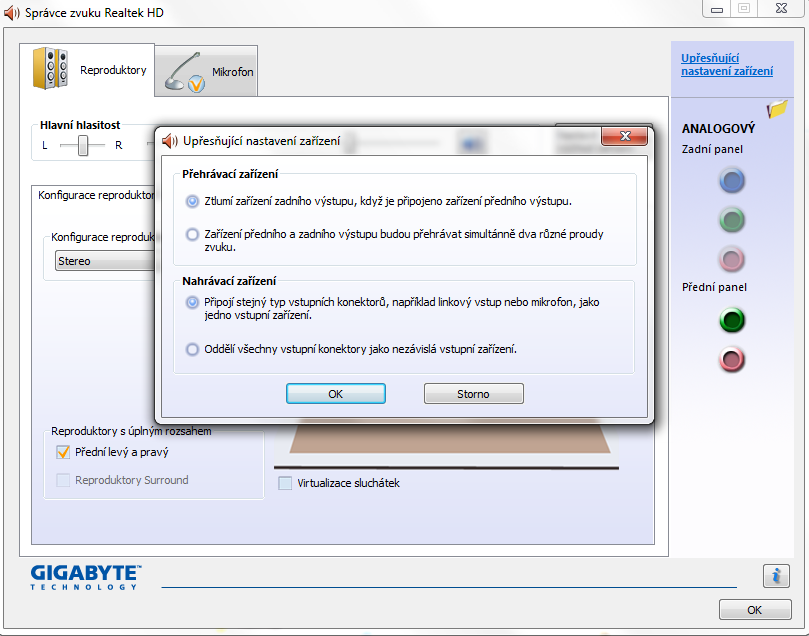
Task: Open the Stereo speaker configuration dropdown
Action: pos(105,261)
